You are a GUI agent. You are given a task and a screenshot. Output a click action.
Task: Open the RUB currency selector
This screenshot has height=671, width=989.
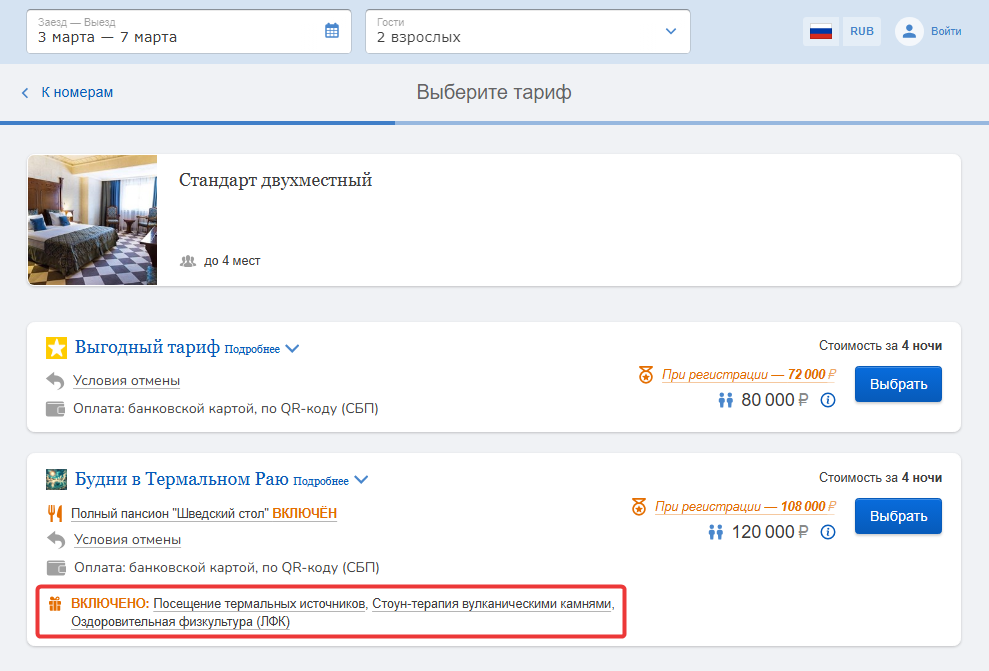coord(862,32)
